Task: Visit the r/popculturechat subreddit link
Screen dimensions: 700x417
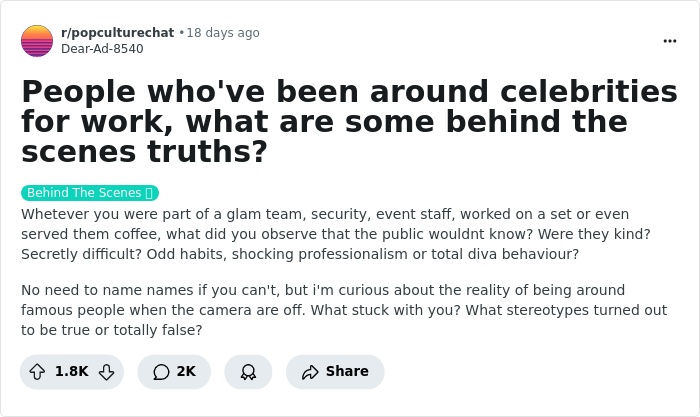Action: coord(117,33)
